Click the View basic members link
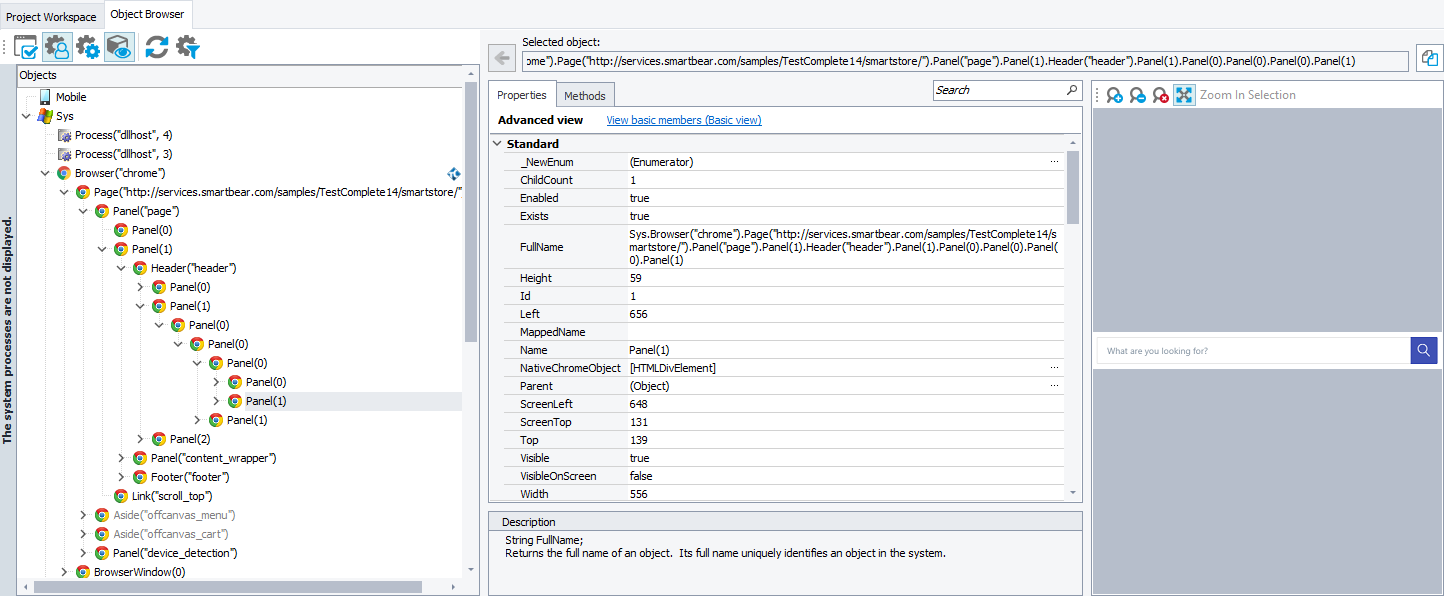 683,119
